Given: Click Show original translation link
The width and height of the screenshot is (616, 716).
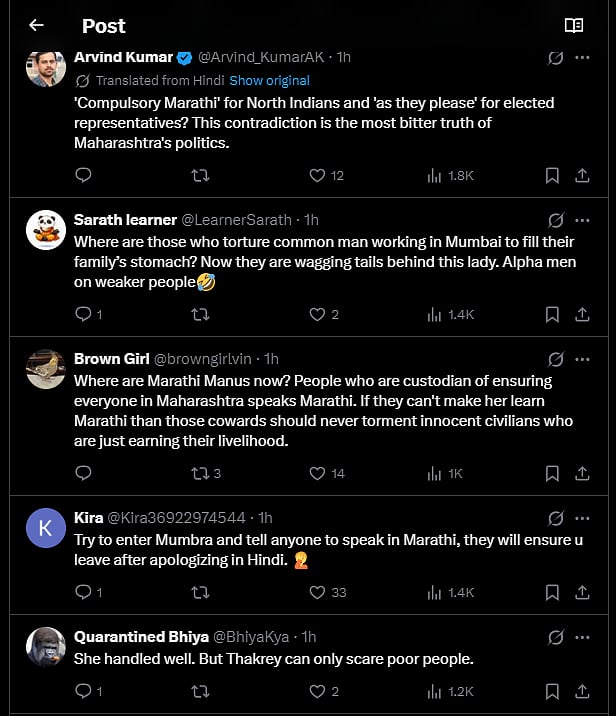Looking at the screenshot, I should tap(269, 80).
